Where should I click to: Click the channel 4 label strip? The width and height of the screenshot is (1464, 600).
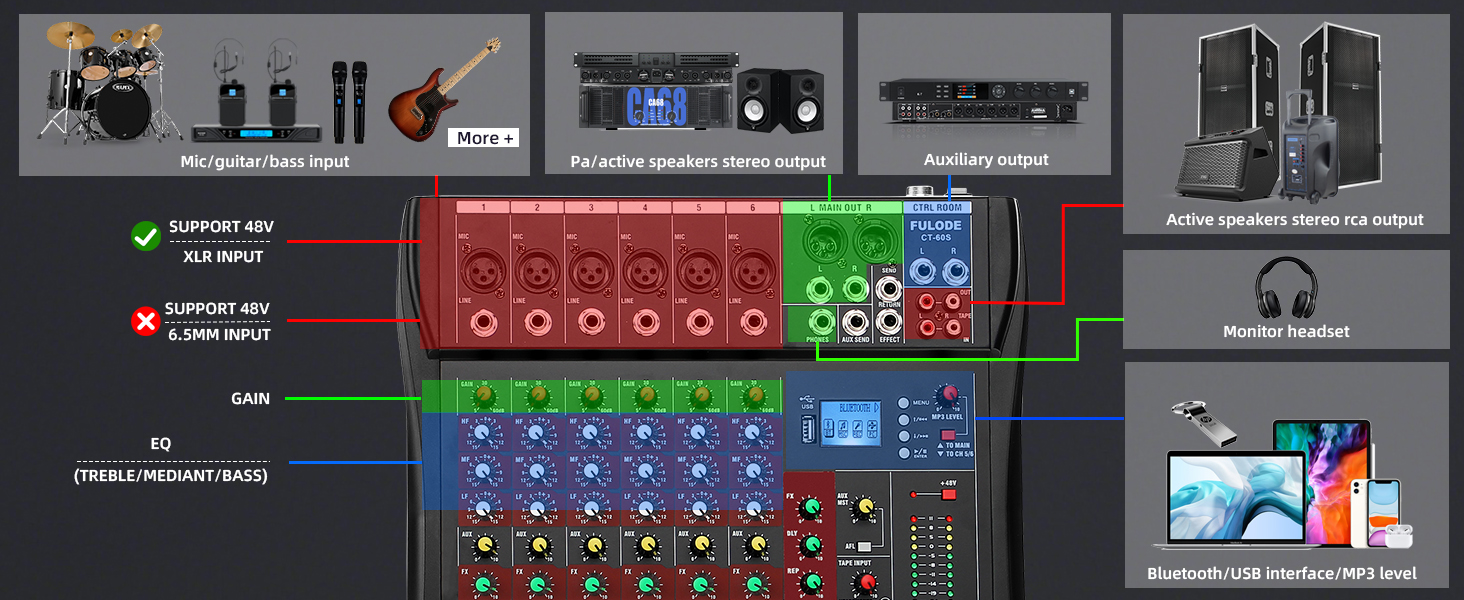(x=645, y=207)
